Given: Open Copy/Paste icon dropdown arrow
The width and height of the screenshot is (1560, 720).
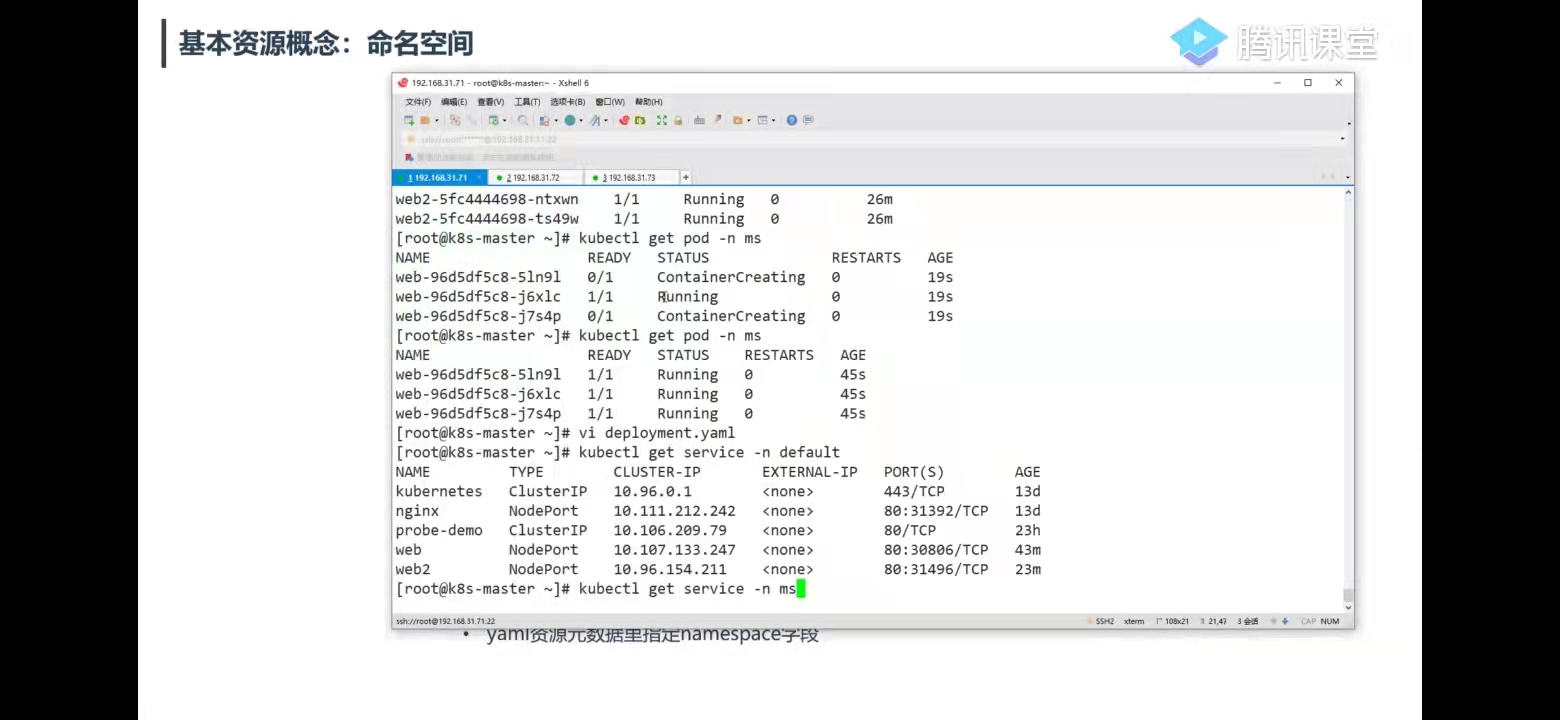Looking at the screenshot, I should (556, 120).
